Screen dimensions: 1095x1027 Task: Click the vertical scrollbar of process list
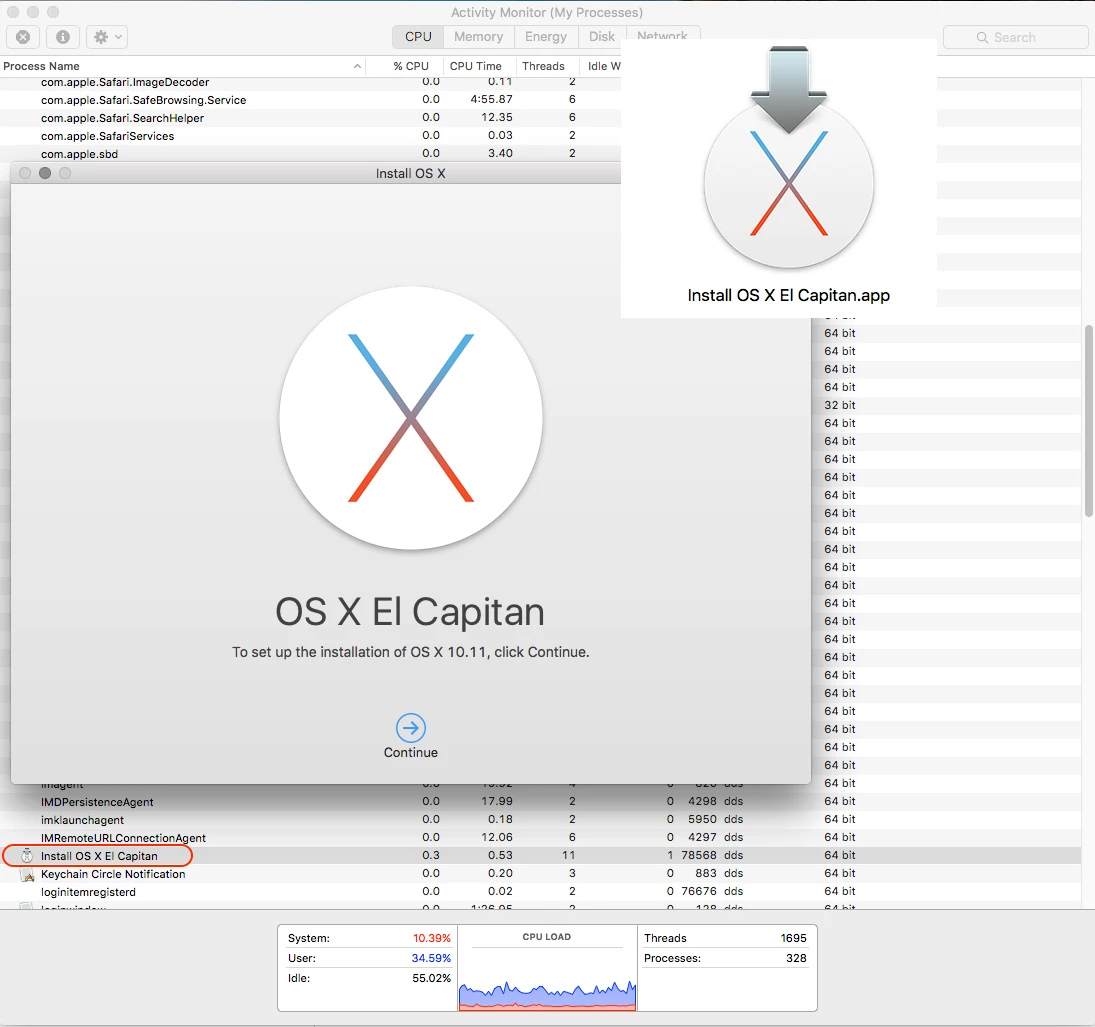[1088, 421]
